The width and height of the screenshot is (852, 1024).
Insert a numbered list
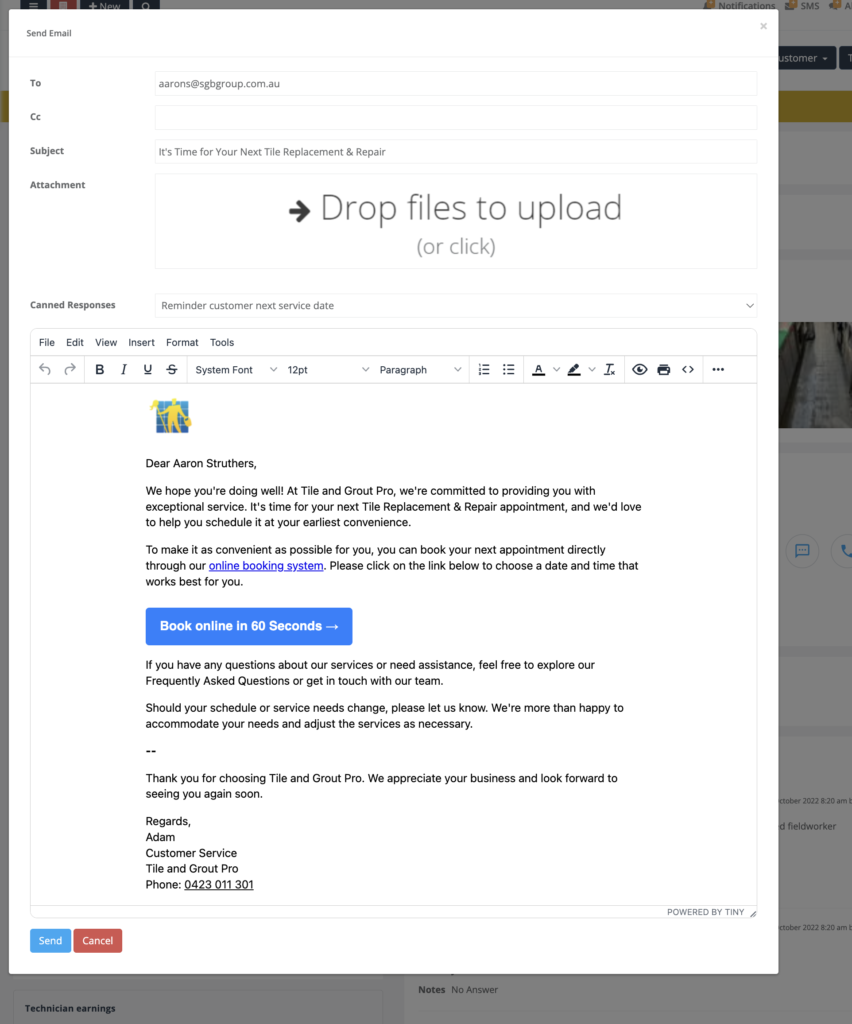point(484,370)
